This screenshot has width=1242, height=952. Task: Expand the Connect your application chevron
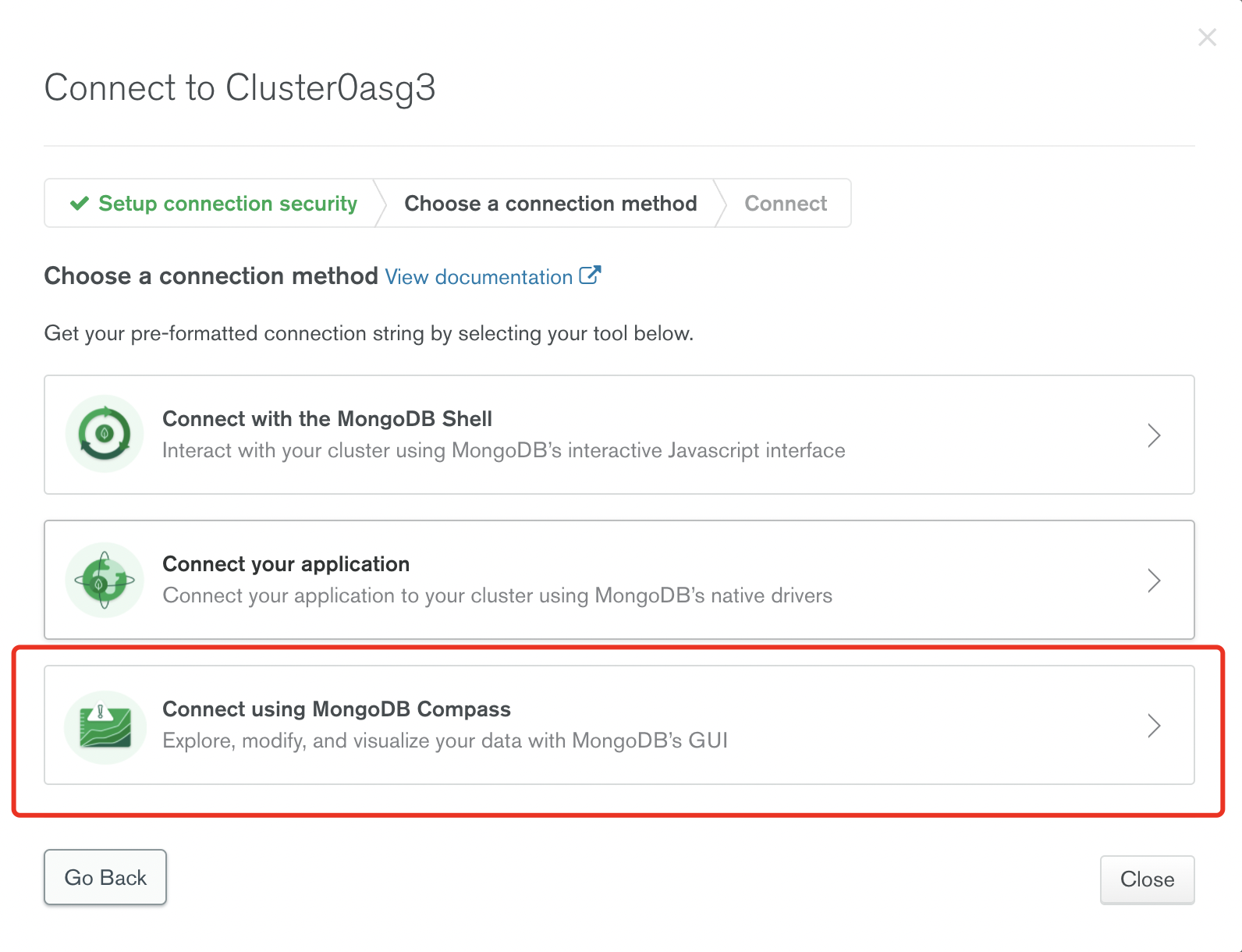point(1154,580)
